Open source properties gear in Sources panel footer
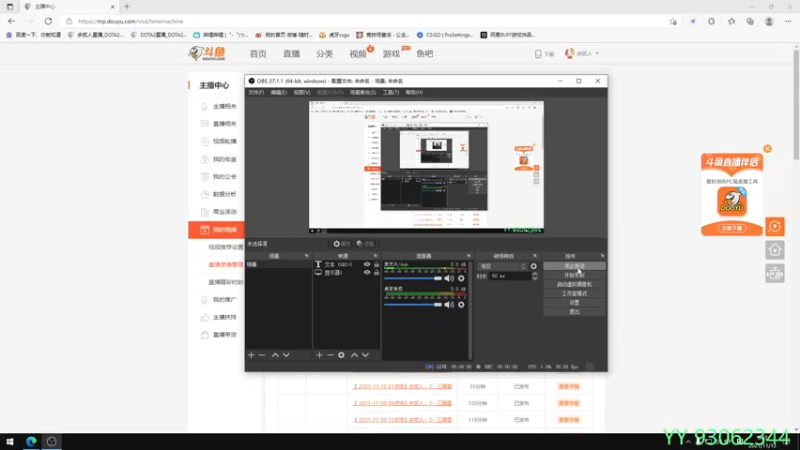This screenshot has width=800, height=450. (341, 355)
